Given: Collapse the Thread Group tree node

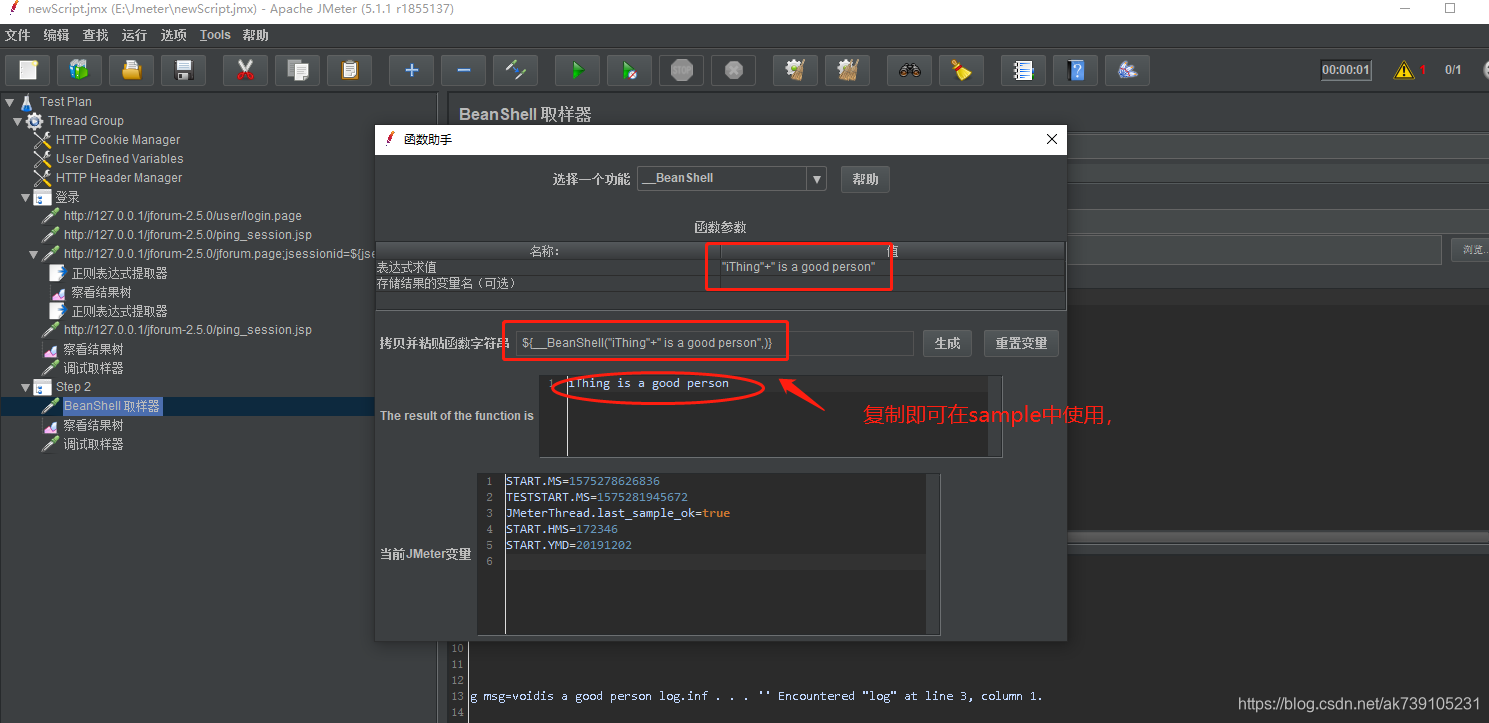Looking at the screenshot, I should [18, 121].
